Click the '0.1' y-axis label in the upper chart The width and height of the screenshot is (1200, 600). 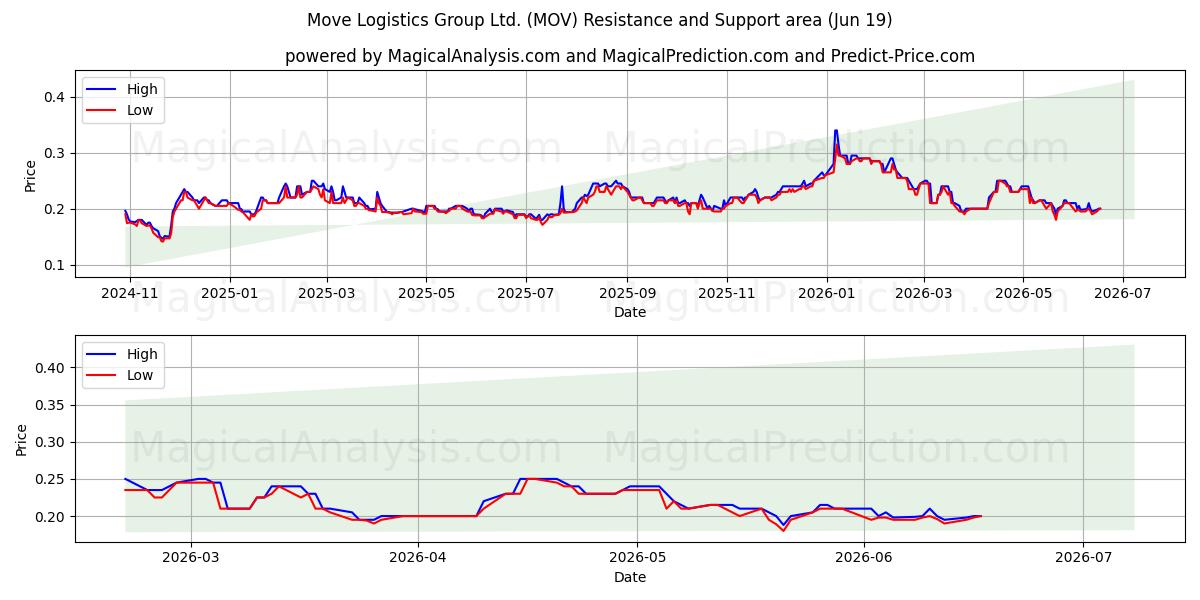(x=56, y=265)
